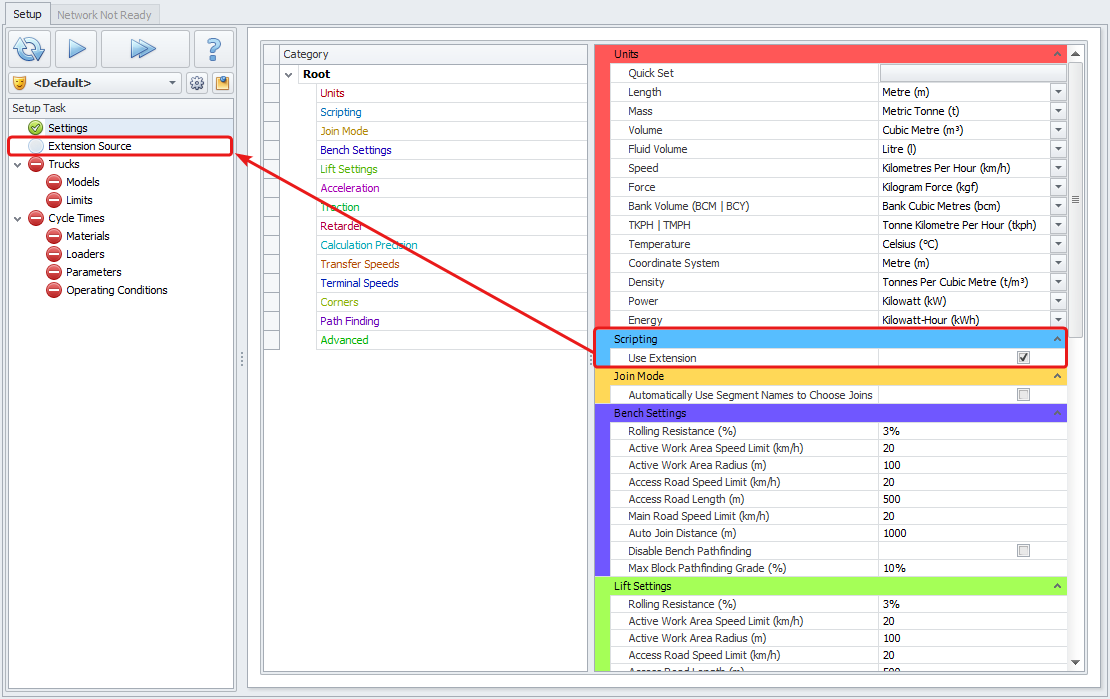
Task: Select the Units category
Action: (x=332, y=93)
